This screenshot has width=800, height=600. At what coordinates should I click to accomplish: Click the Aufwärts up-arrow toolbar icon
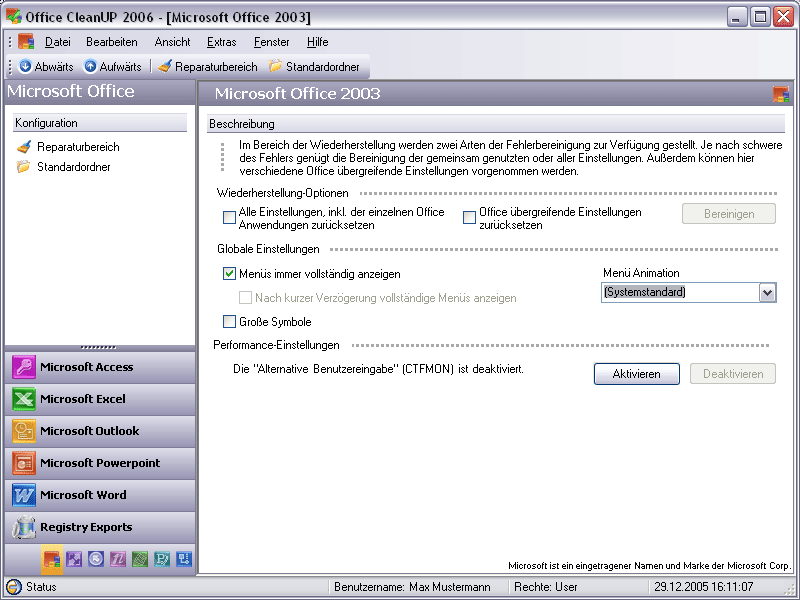(x=90, y=66)
